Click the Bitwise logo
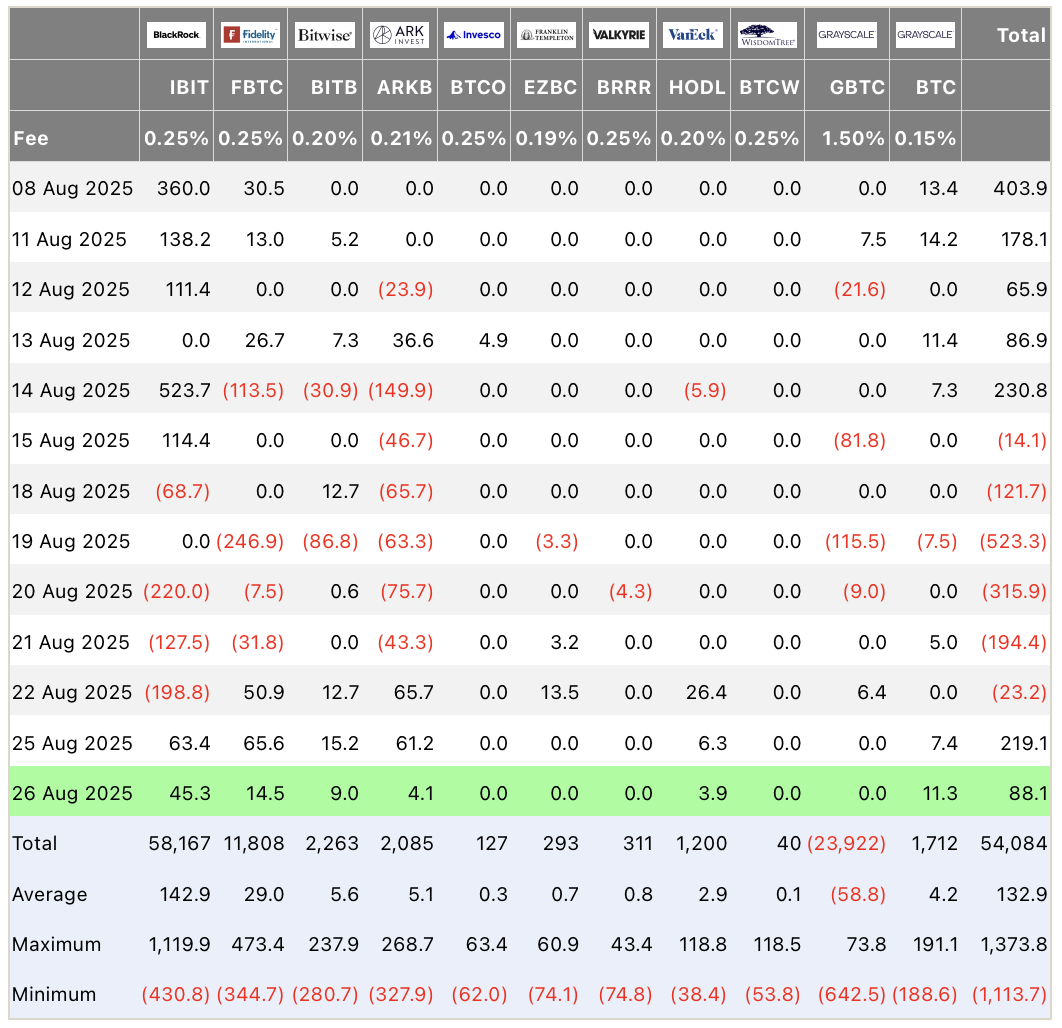 [x=324, y=35]
